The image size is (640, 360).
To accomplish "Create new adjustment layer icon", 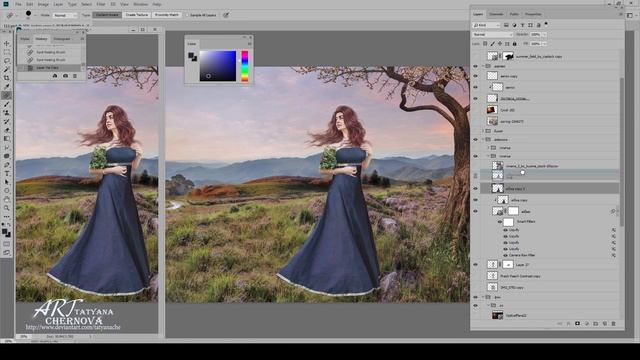I will [587, 324].
